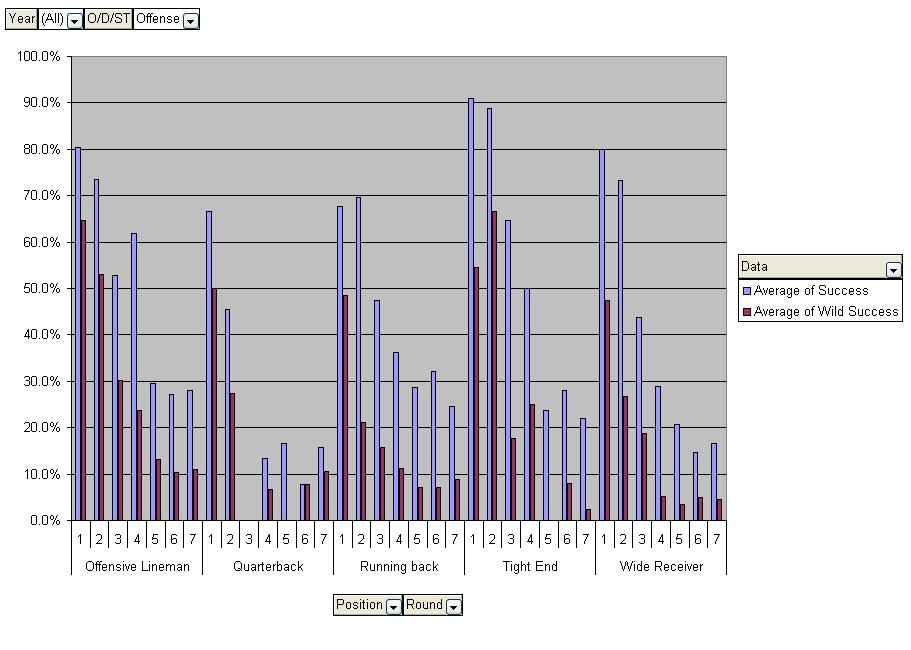This screenshot has height=650, width=911.
Task: Select the Average of Wild Success legend label
Action: 826,311
